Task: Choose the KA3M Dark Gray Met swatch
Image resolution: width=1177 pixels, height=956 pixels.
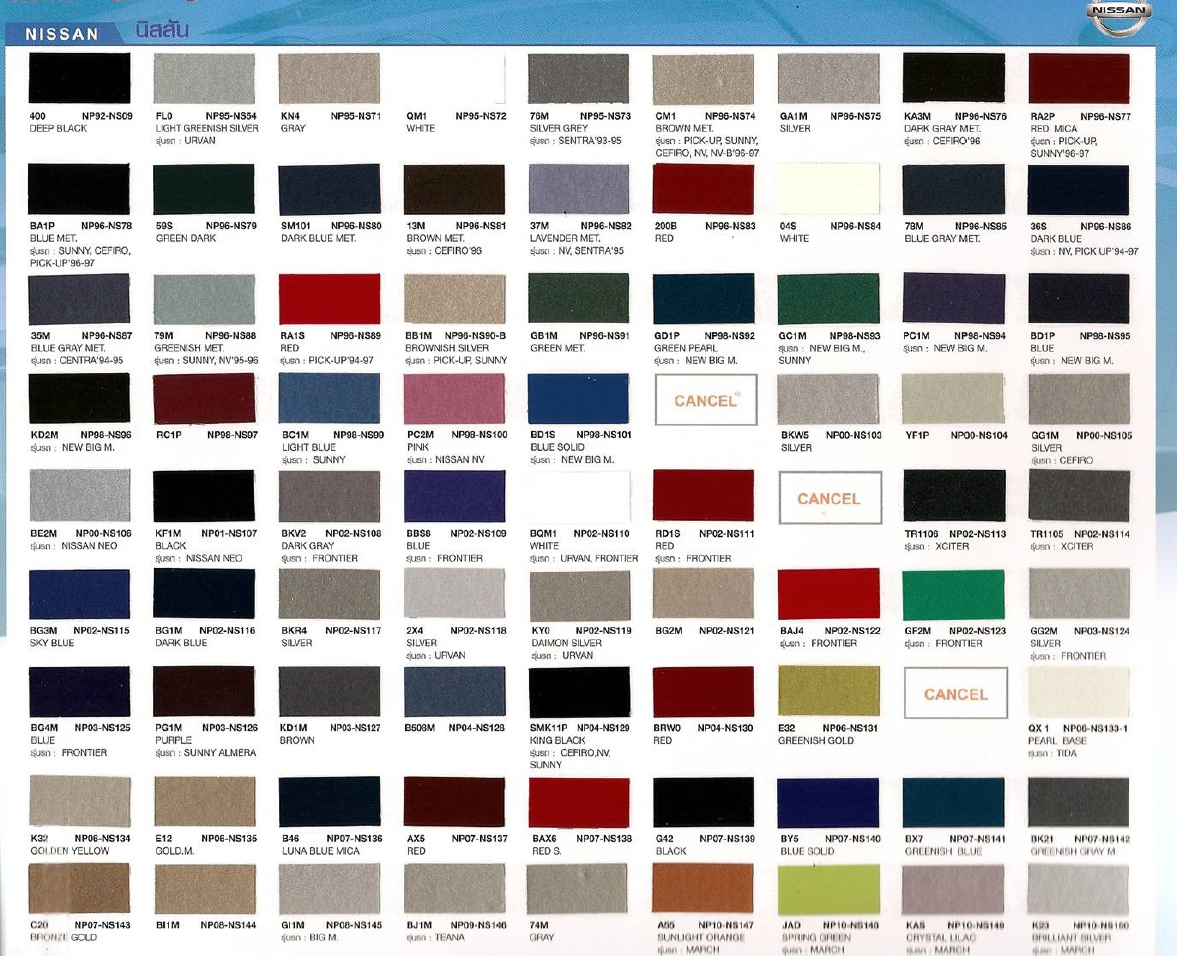Action: point(954,78)
